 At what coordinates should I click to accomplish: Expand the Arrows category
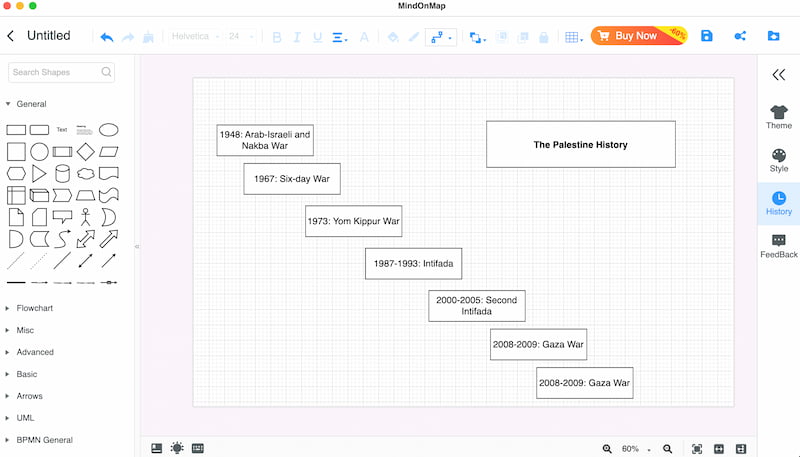click(24, 396)
